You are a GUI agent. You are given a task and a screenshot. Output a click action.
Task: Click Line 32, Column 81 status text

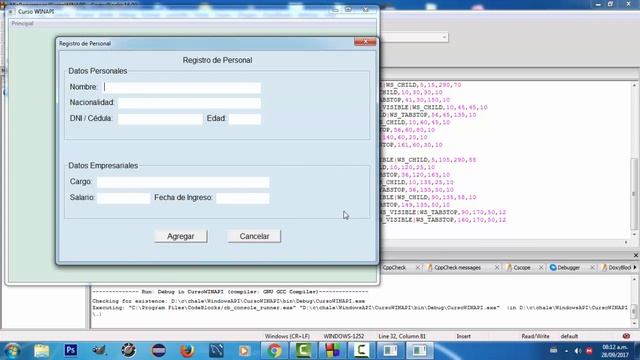coord(402,336)
